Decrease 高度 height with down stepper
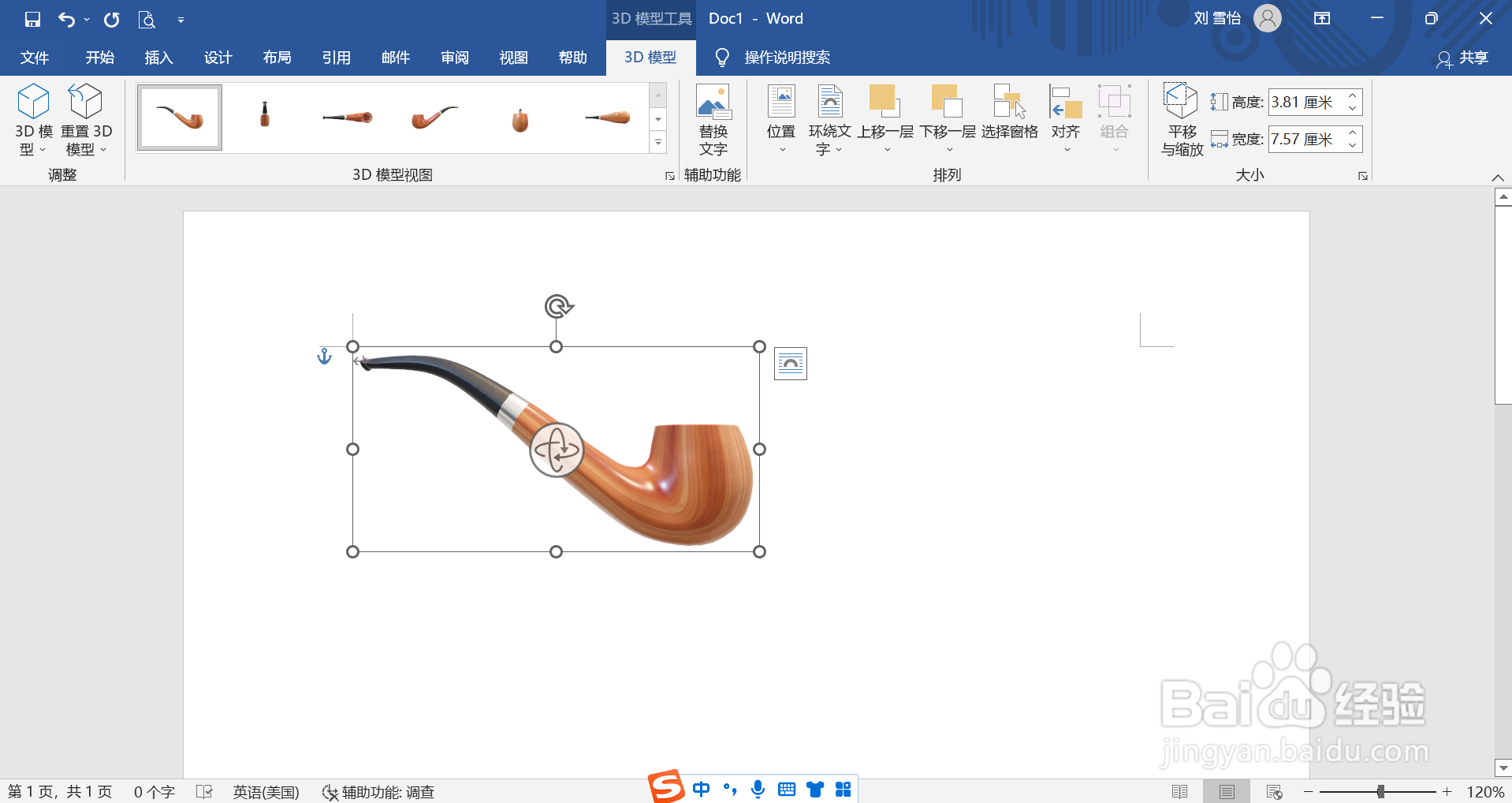The image size is (1512, 803). coord(1353,109)
